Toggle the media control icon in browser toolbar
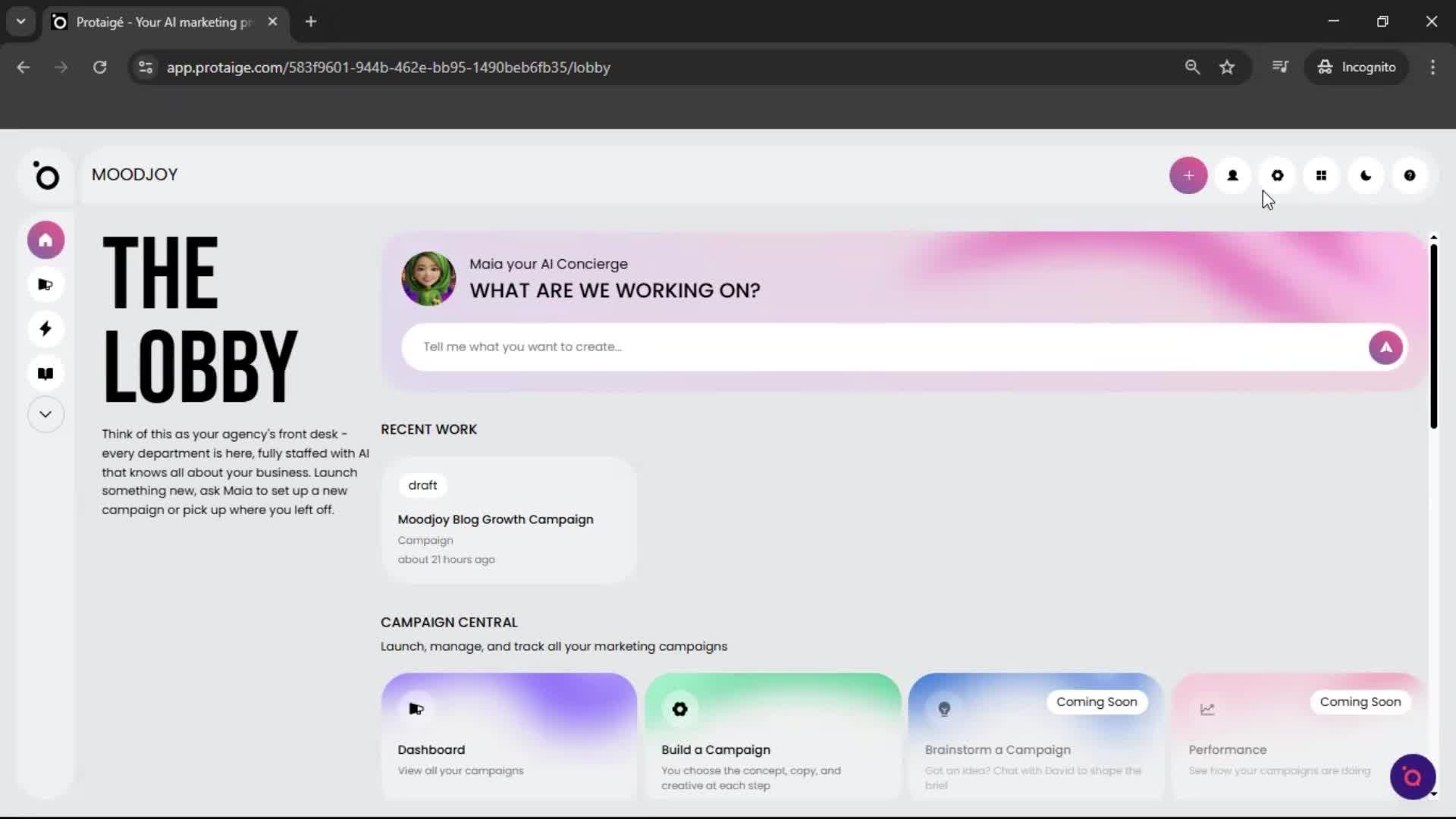The image size is (1456, 819). coord(1280,67)
